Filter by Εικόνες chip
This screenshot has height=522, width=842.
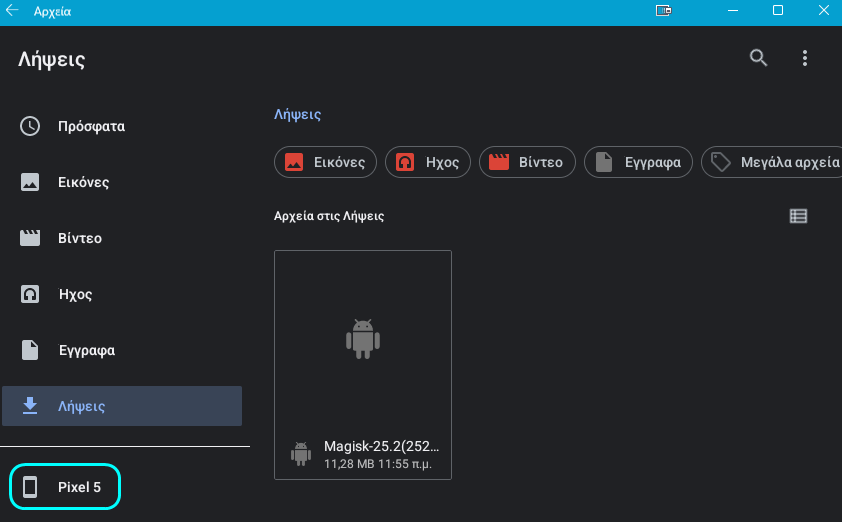(x=325, y=162)
